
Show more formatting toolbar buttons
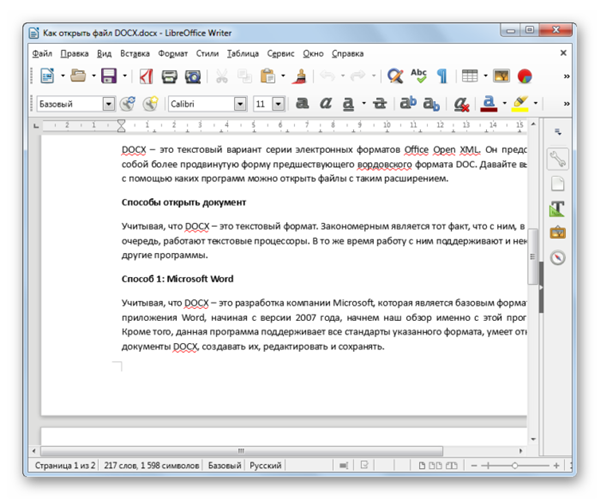[567, 104]
